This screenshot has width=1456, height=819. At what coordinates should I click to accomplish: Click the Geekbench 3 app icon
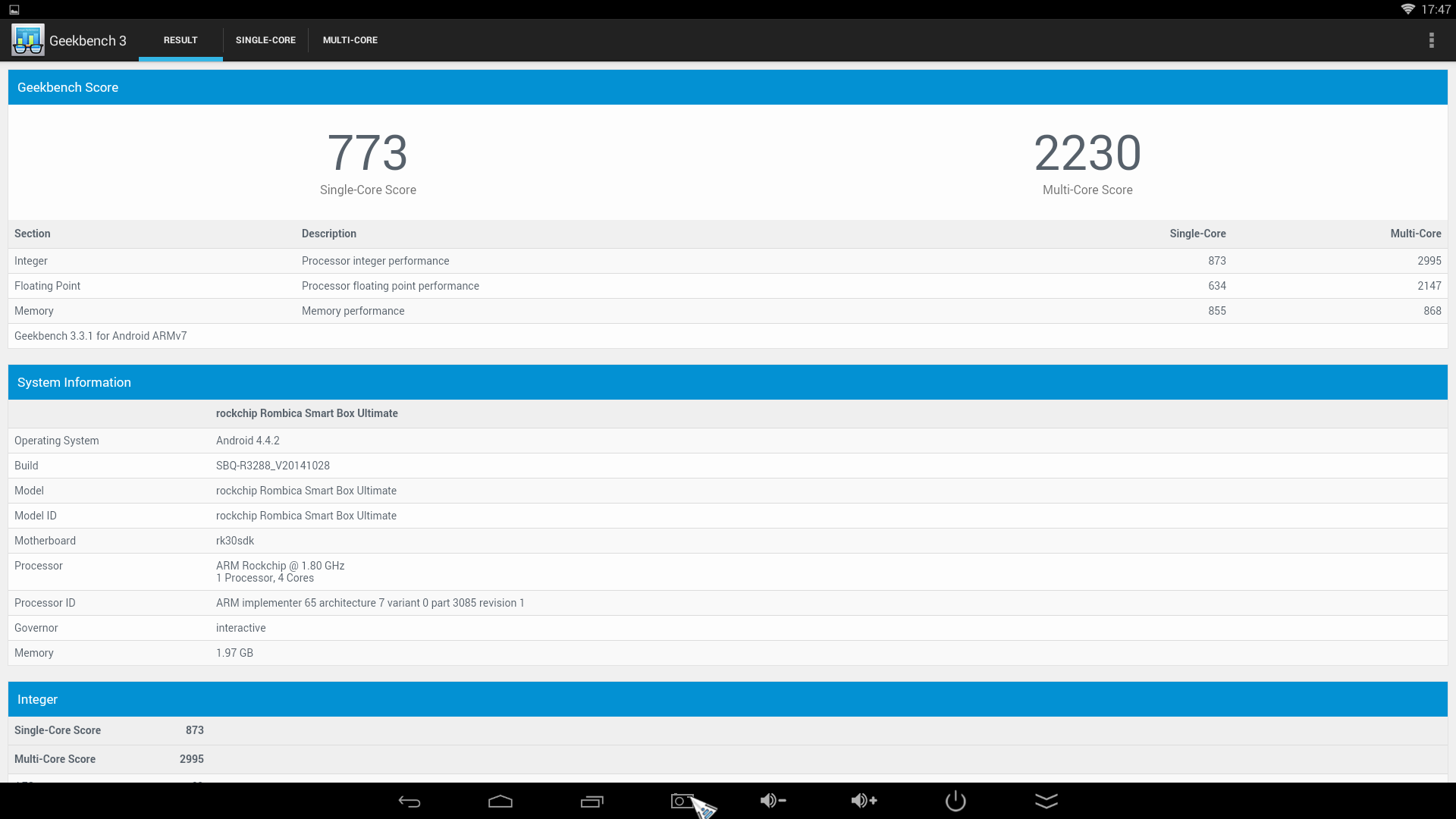pos(28,40)
